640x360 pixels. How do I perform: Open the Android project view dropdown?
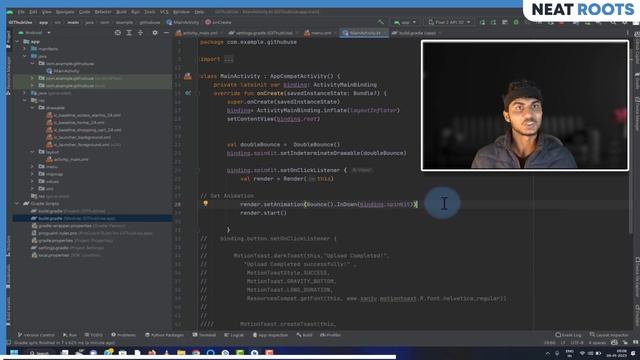pos(35,33)
